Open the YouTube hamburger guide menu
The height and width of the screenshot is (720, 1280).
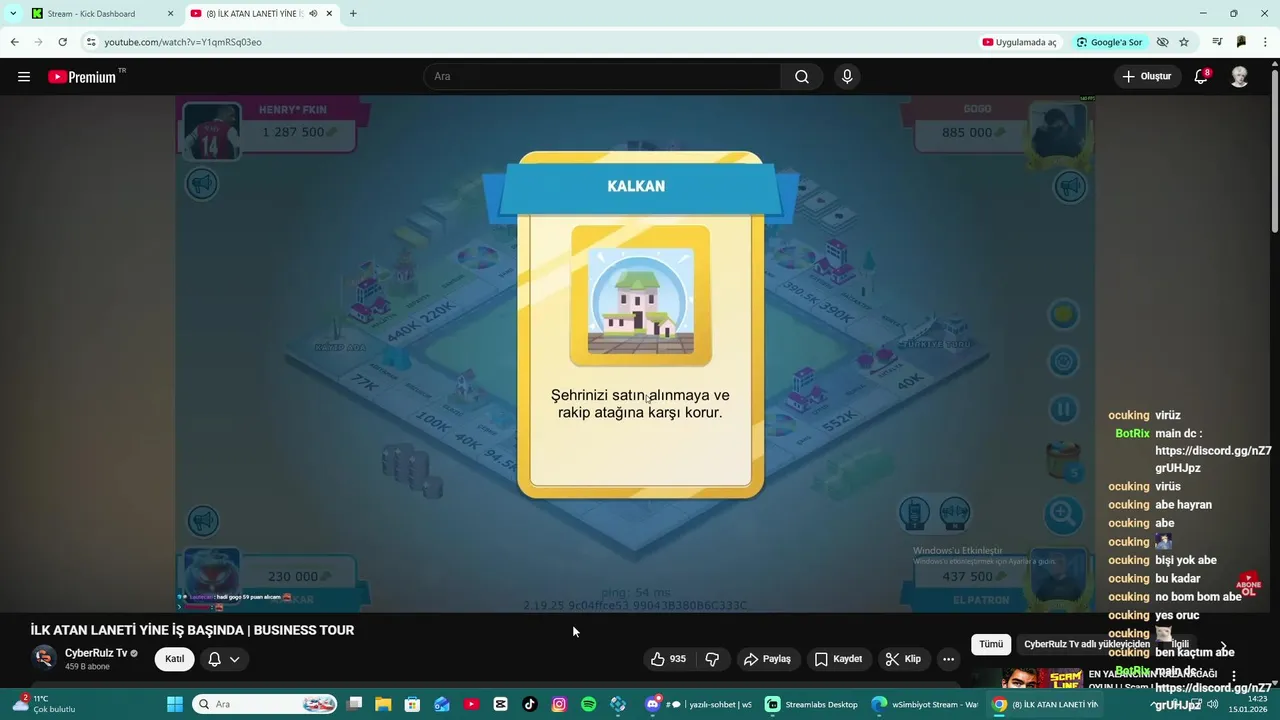coord(24,77)
